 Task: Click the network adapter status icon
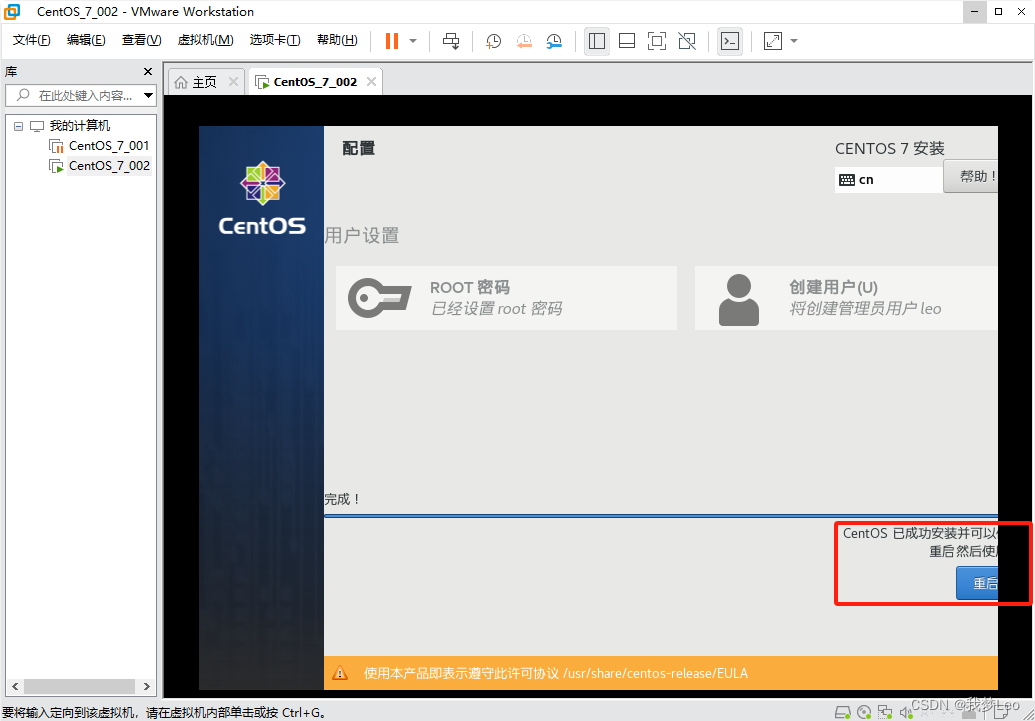885,712
